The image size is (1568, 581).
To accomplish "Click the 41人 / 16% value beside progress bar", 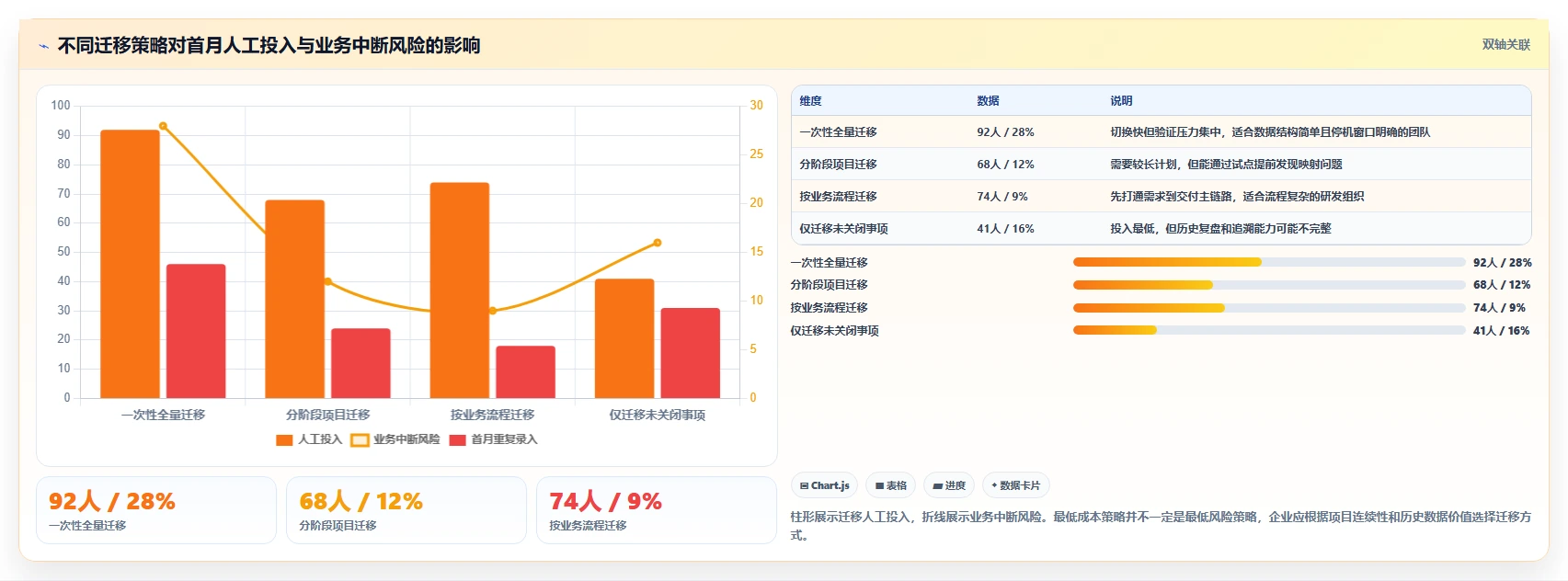I will (1502, 330).
